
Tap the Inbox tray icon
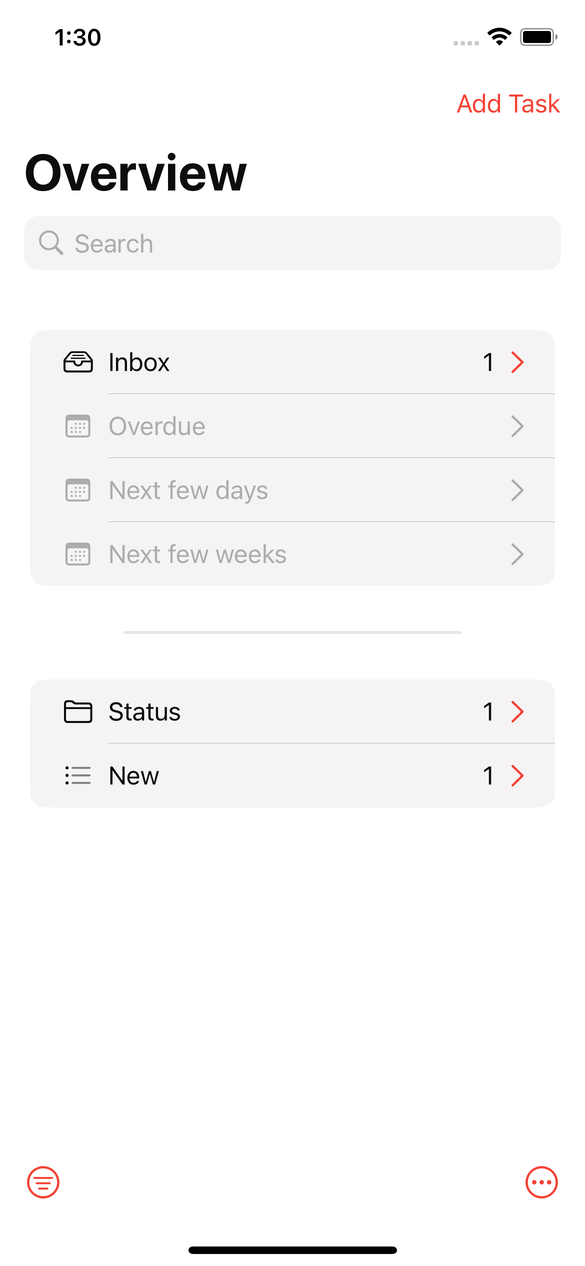pos(78,362)
